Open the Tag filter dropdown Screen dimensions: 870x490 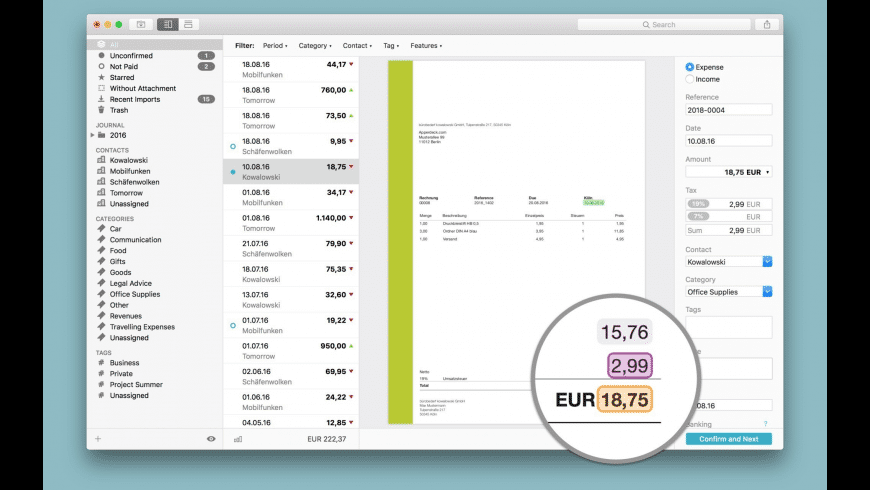(x=391, y=46)
